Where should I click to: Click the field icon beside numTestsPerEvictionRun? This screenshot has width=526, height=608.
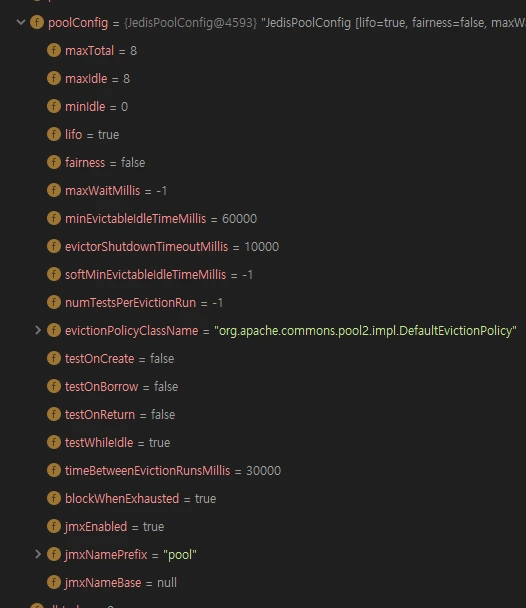[54, 302]
